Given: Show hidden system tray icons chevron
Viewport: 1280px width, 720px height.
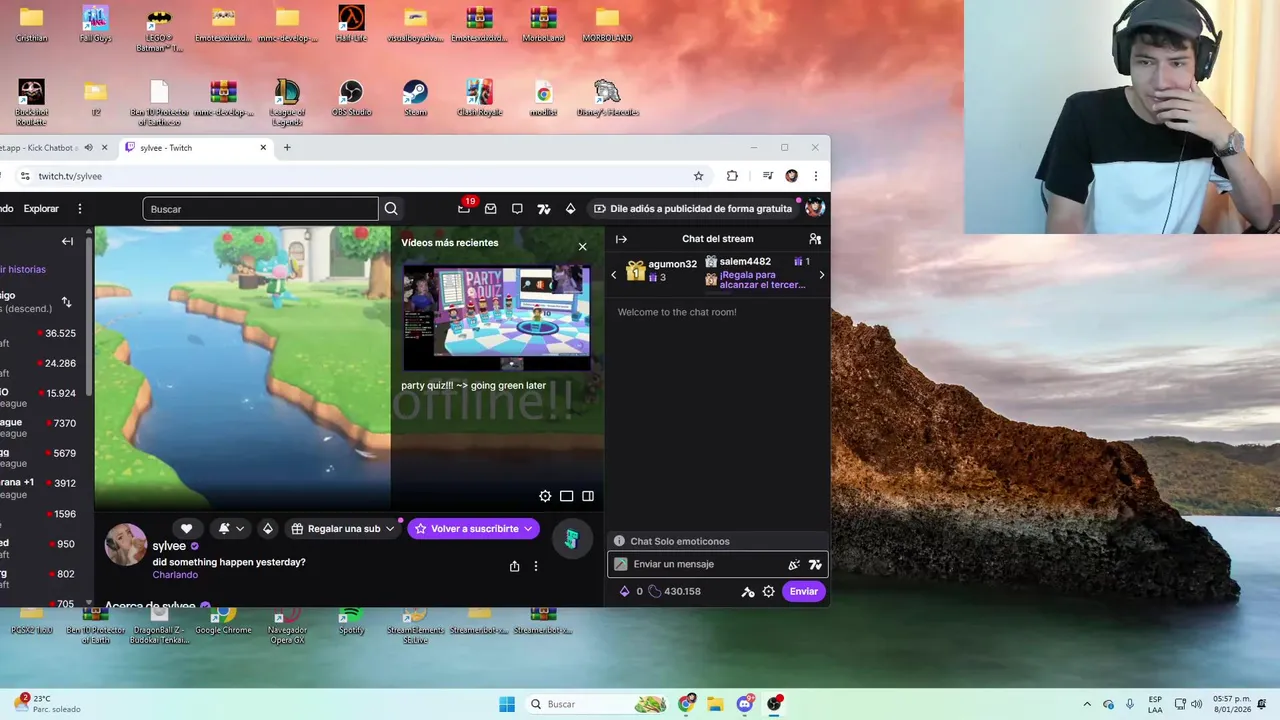Looking at the screenshot, I should pos(1086,704).
